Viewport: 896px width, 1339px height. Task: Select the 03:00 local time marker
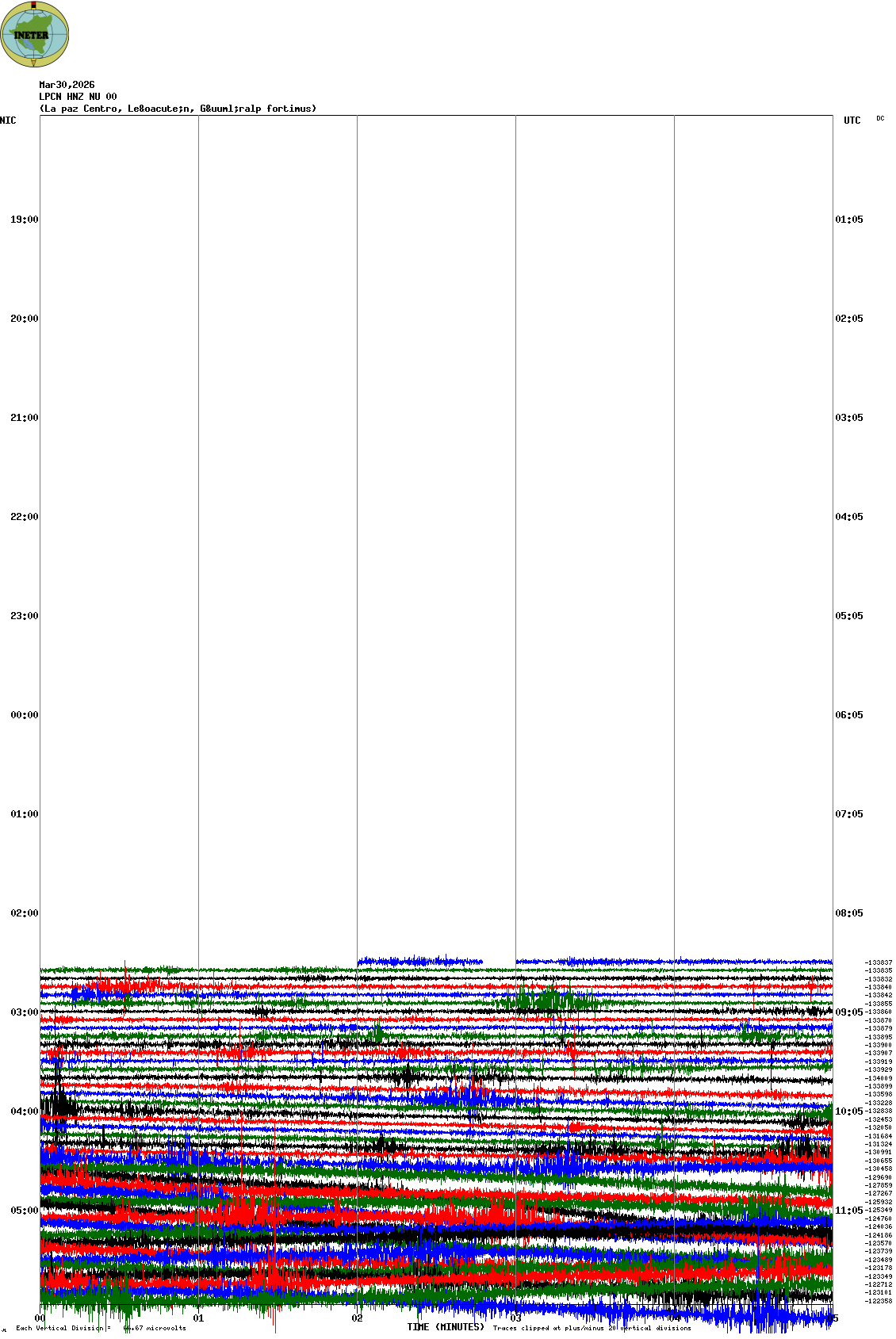[24, 1012]
